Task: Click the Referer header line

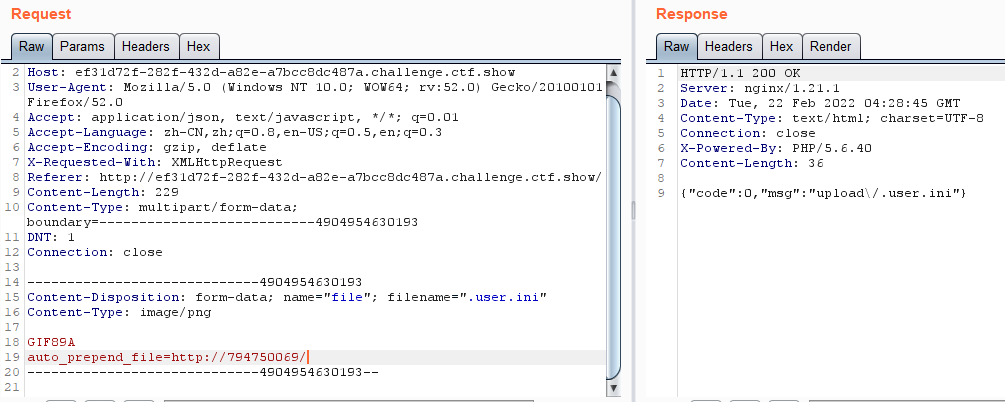Action: (x=315, y=177)
